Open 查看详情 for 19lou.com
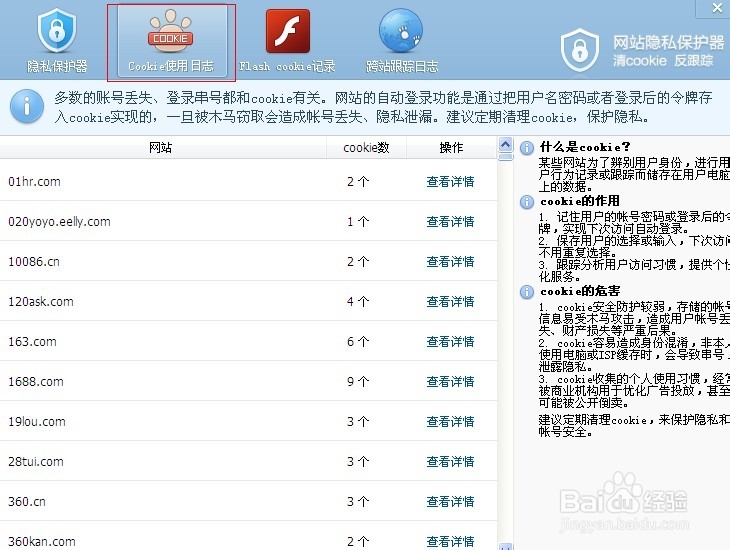 [450, 422]
